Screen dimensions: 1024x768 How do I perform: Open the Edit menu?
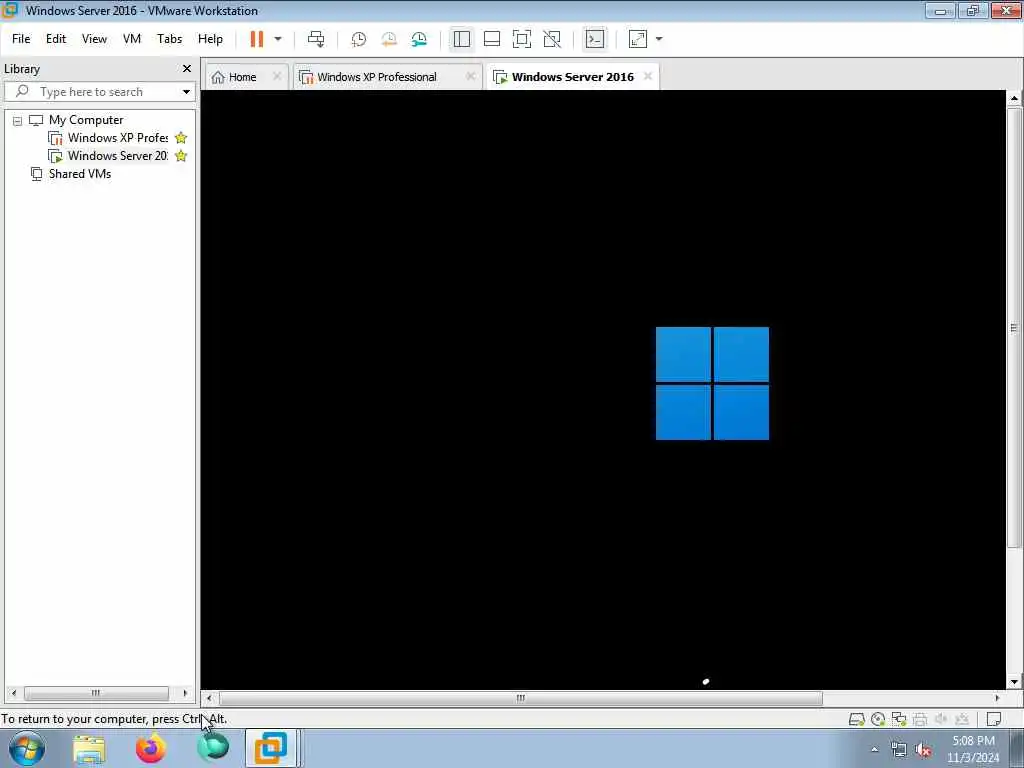(x=56, y=39)
